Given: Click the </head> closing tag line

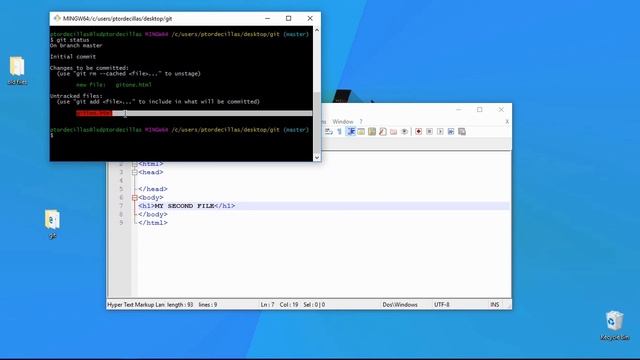Looking at the screenshot, I should click(x=153, y=189).
